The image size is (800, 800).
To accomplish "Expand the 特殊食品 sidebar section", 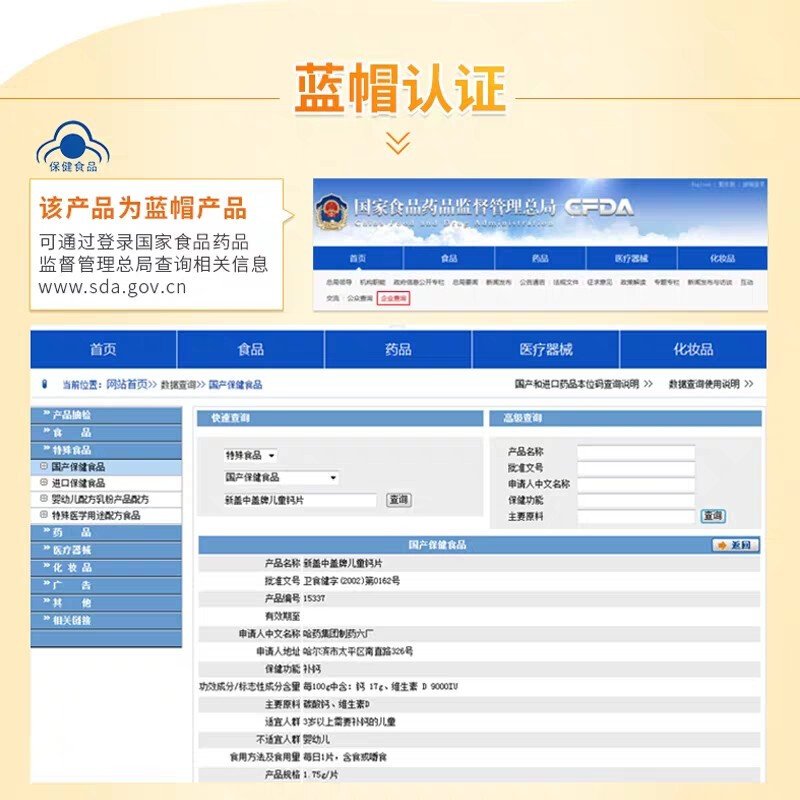I will click(x=106, y=451).
